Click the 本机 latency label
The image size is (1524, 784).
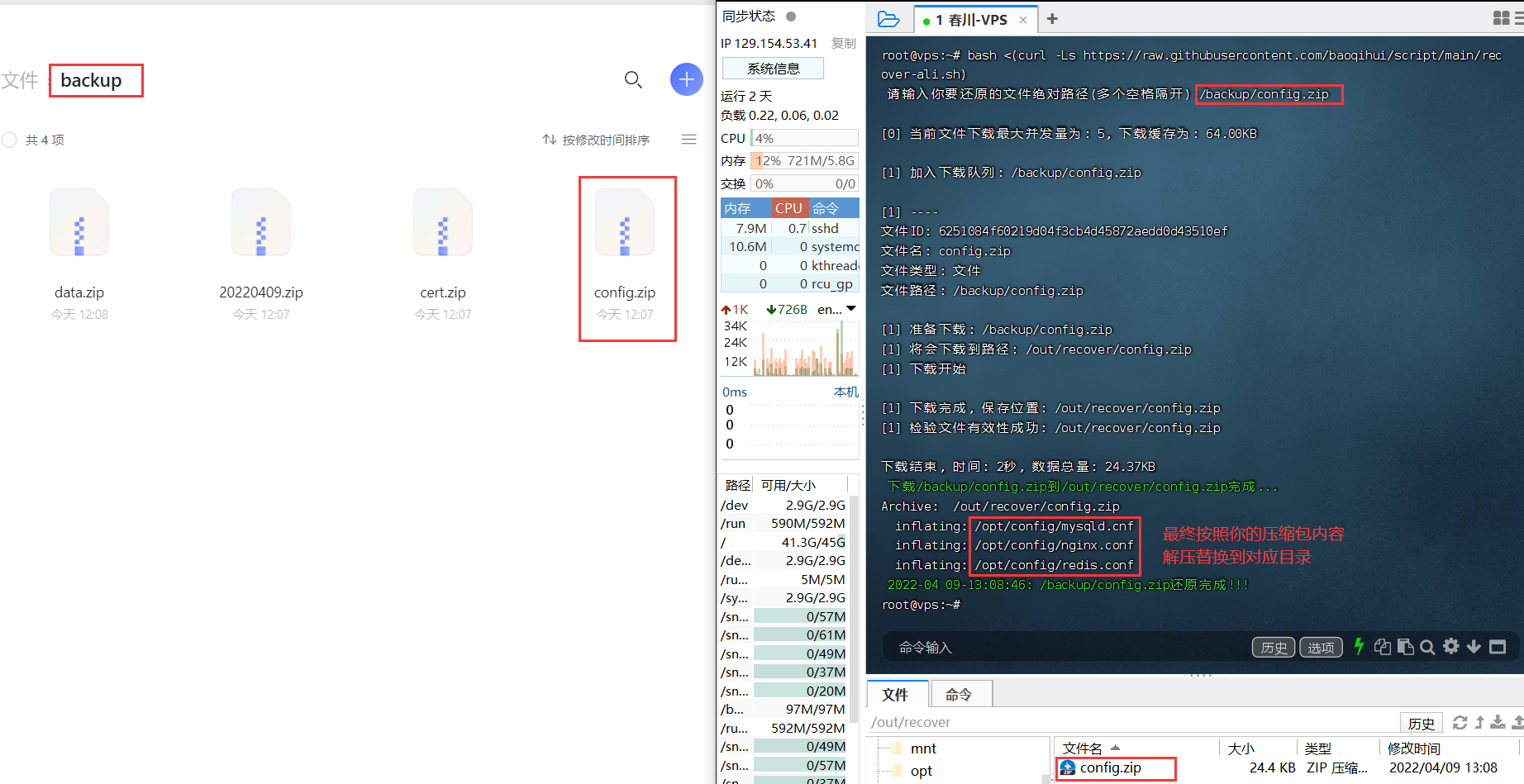point(846,392)
